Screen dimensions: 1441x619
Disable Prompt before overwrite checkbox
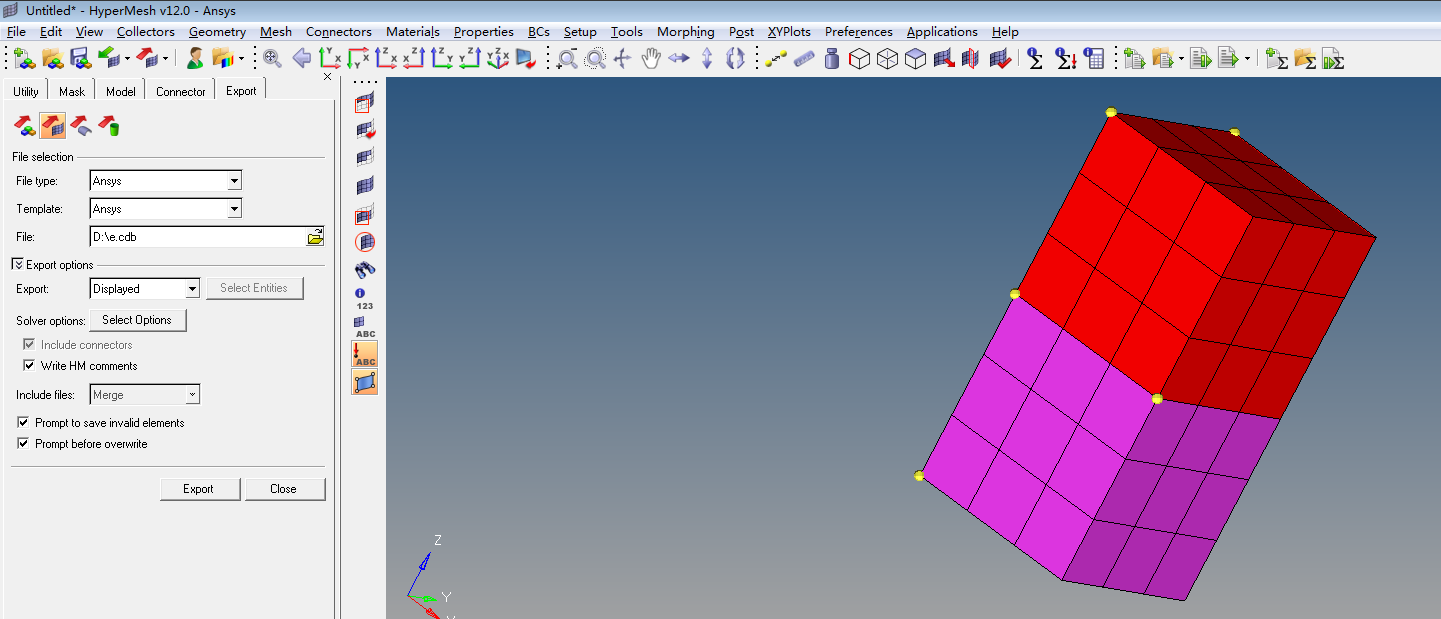point(24,444)
